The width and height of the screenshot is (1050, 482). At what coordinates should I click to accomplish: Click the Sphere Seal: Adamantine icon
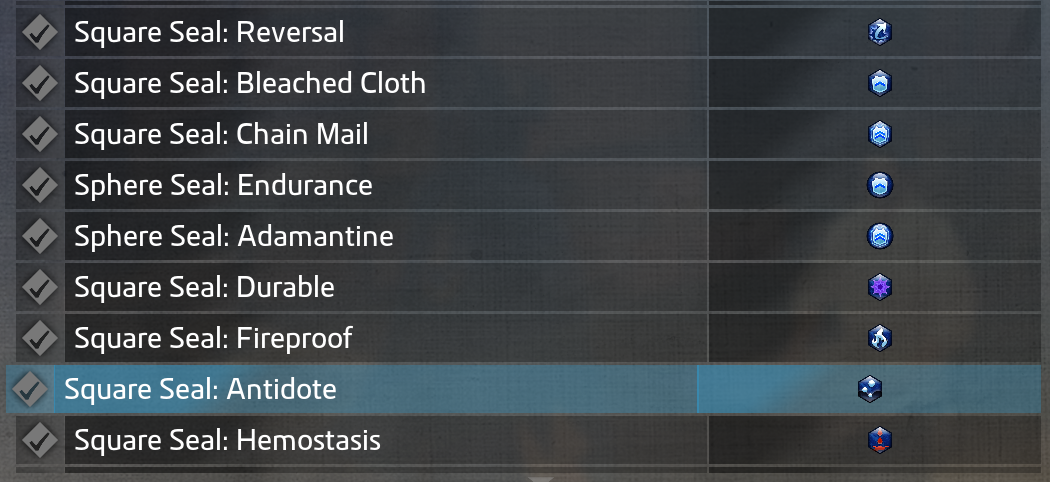[x=879, y=236]
